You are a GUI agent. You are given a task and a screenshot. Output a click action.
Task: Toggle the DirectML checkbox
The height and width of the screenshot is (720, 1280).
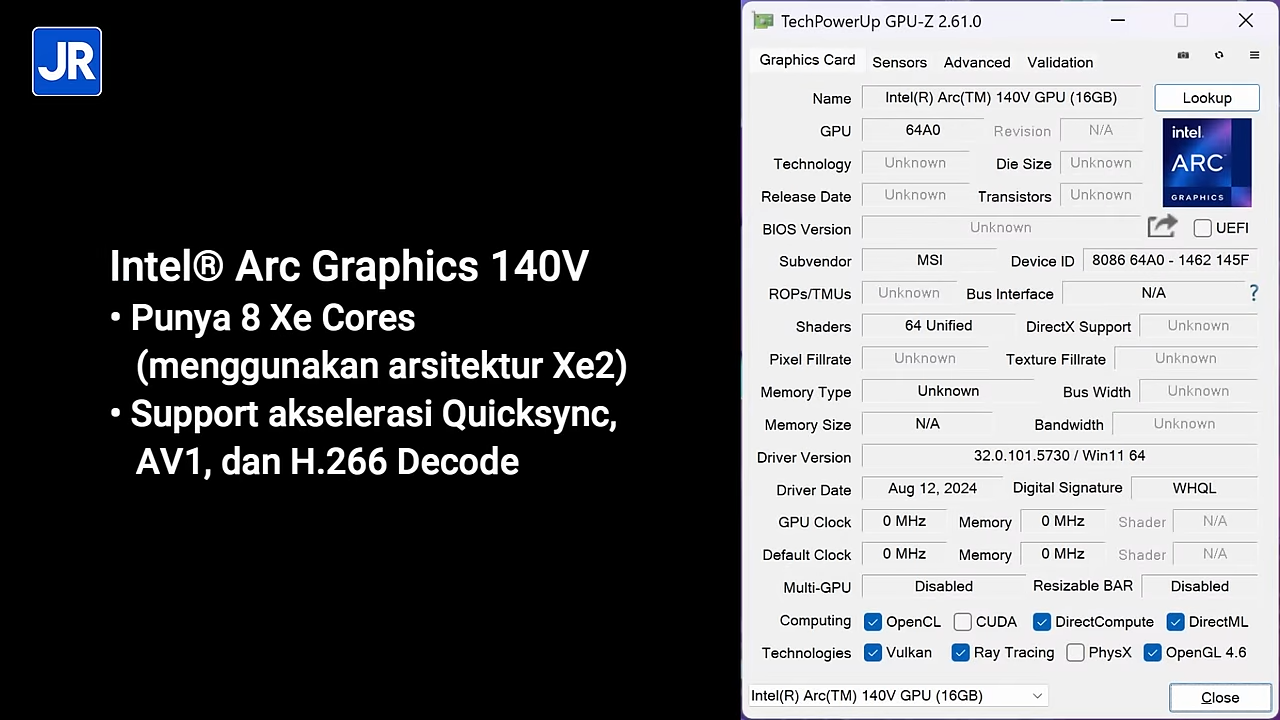(1176, 622)
